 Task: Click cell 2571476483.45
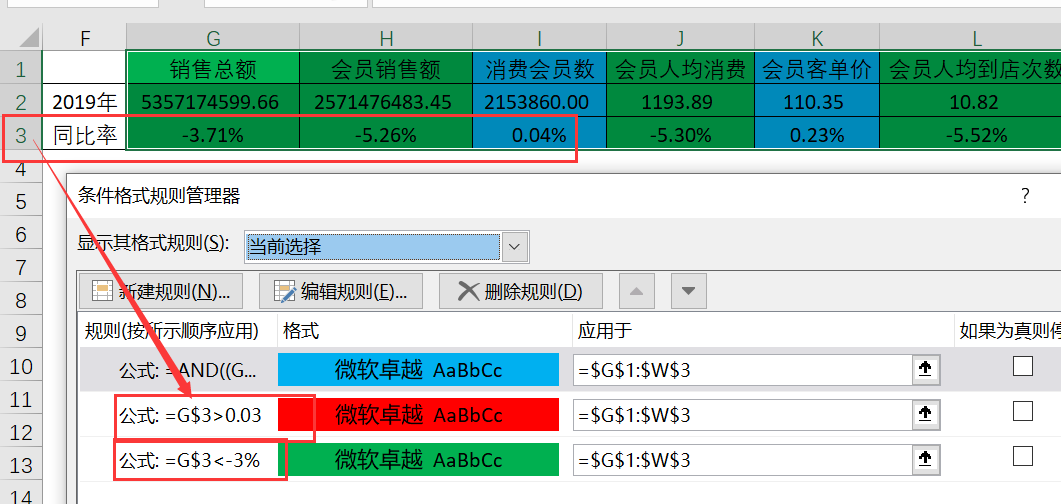click(x=386, y=102)
